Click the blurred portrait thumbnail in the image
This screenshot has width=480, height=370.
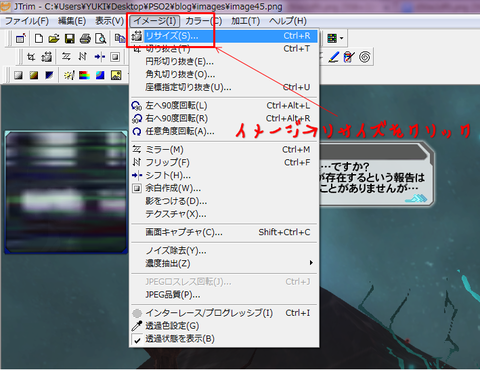click(x=66, y=192)
